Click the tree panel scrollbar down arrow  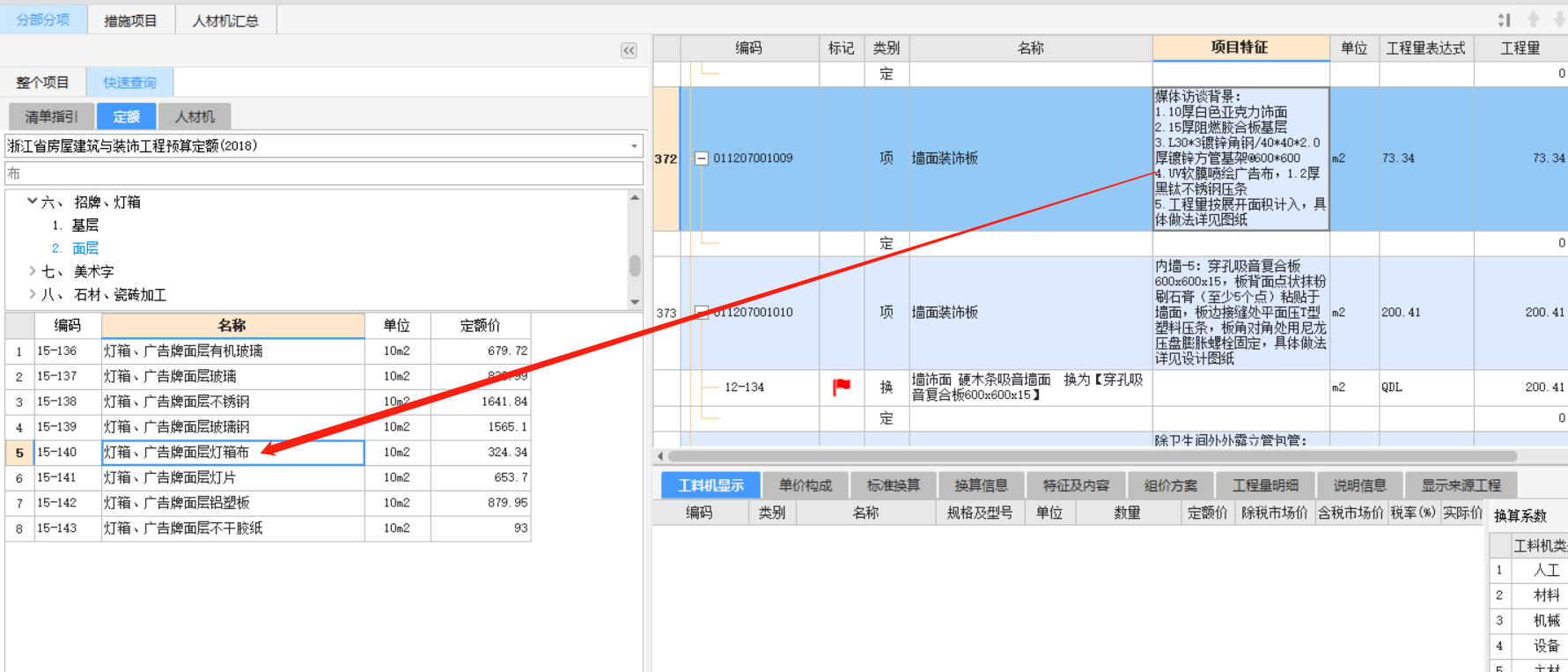pyautogui.click(x=635, y=302)
